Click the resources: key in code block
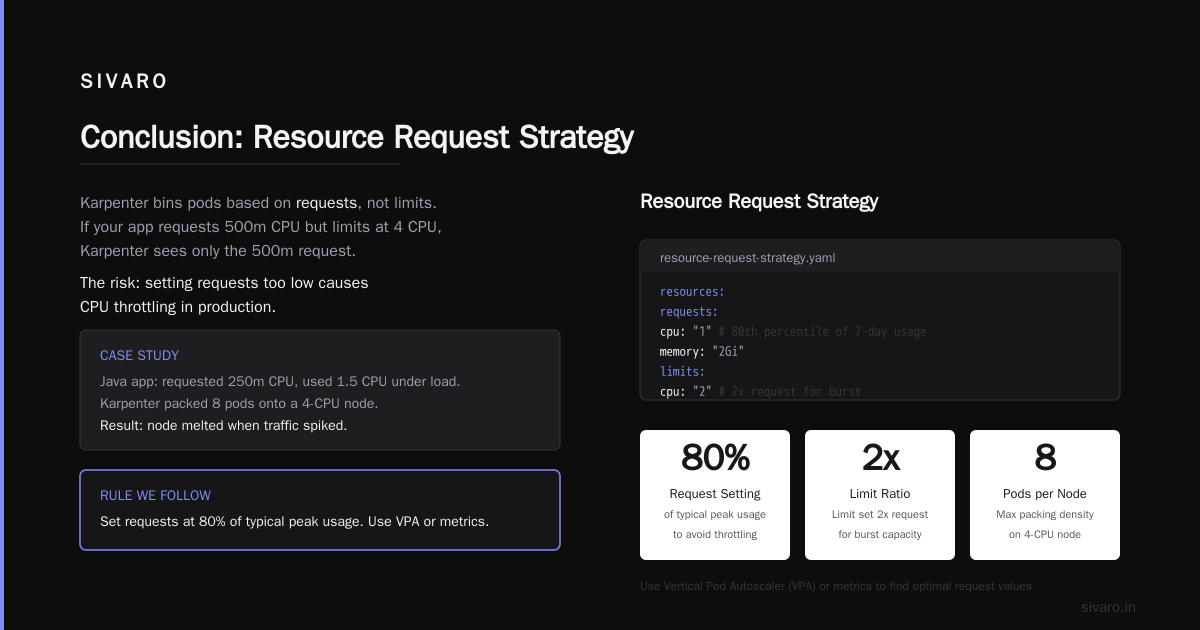This screenshot has height=630, width=1200. pos(692,292)
